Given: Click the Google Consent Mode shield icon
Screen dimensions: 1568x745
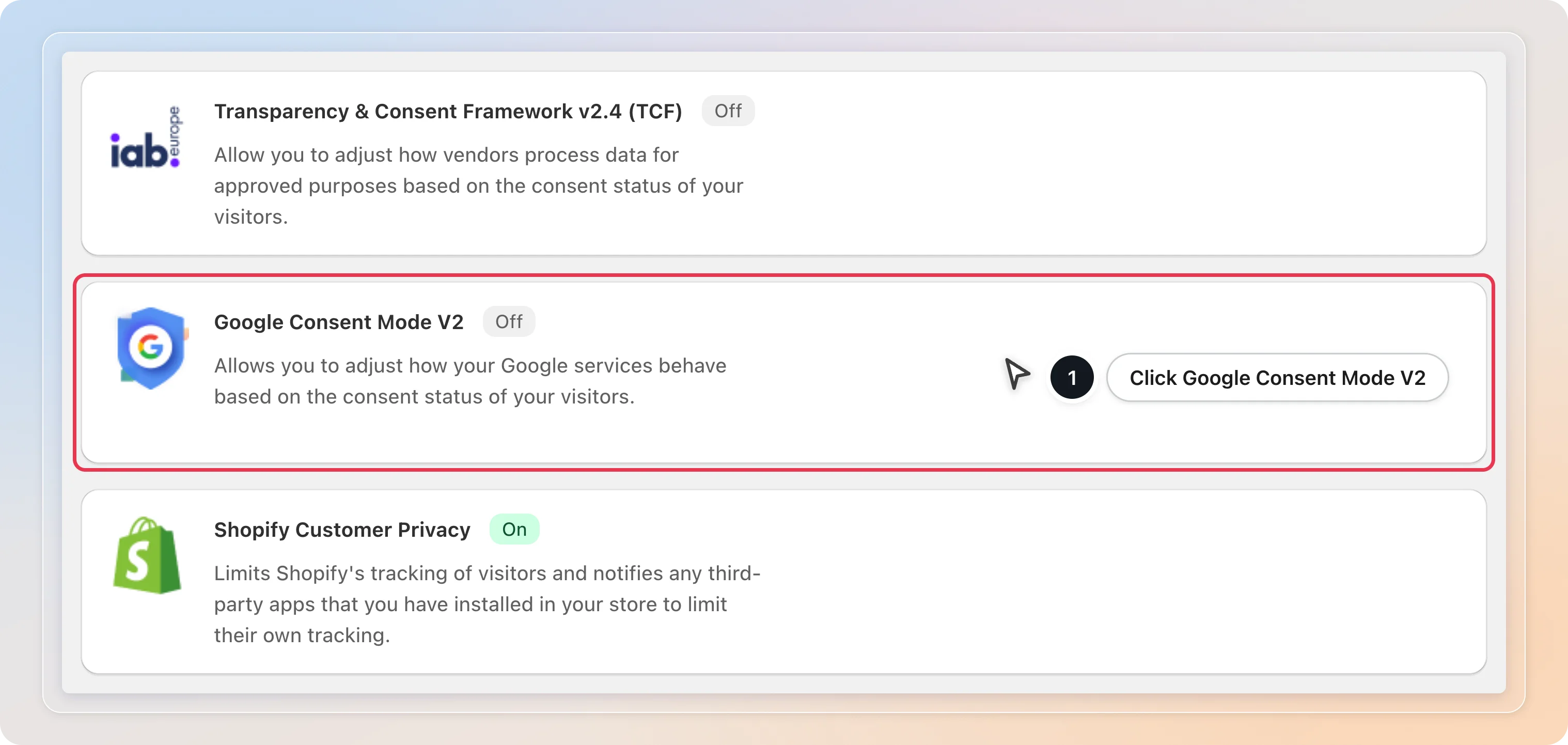Looking at the screenshot, I should tap(152, 348).
